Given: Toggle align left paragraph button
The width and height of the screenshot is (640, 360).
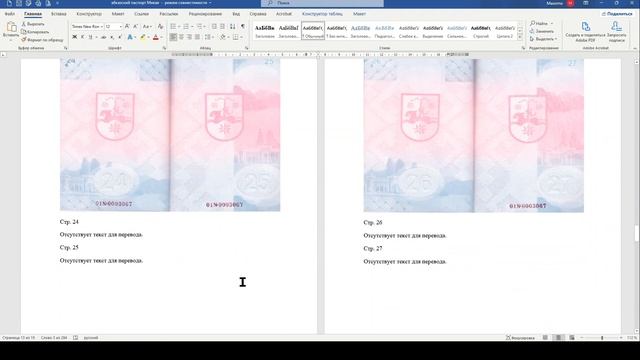Looking at the screenshot, I should coord(173,37).
